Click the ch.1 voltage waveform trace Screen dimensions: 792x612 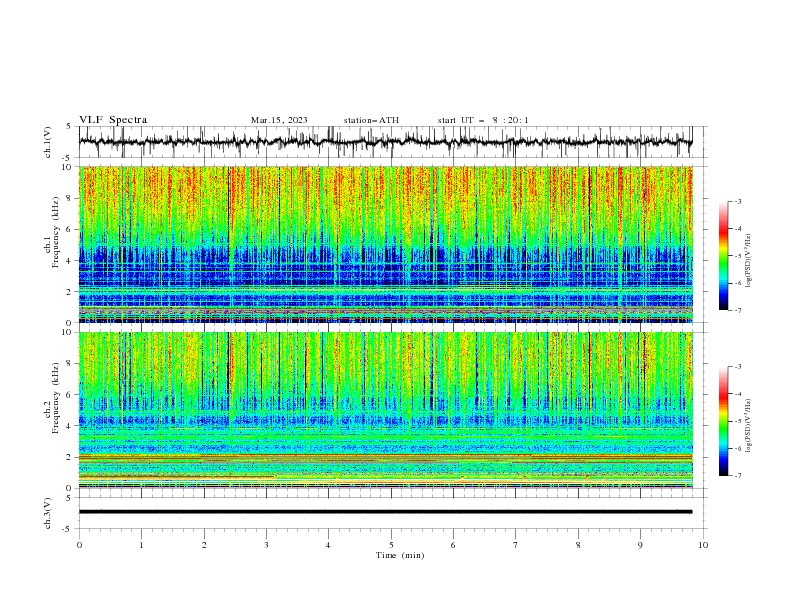pyautogui.click(x=385, y=141)
